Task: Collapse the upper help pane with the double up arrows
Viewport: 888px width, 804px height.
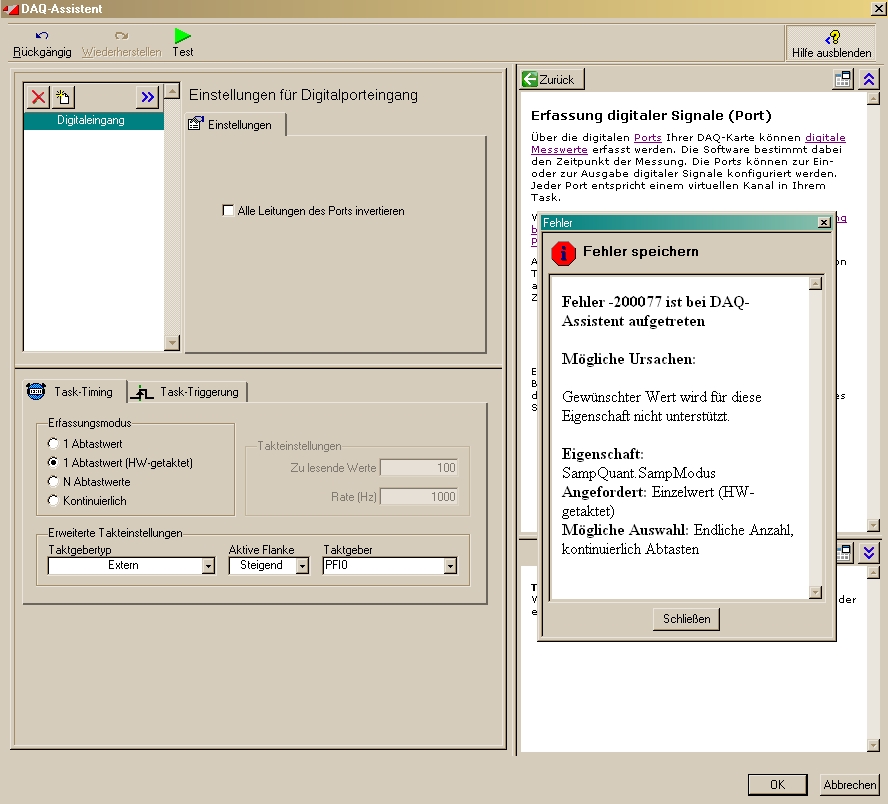Action: [869, 79]
